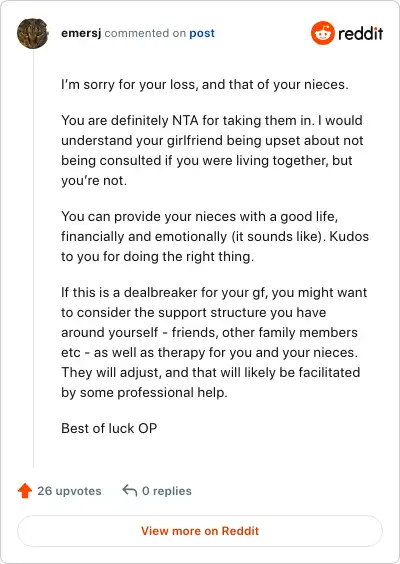Image resolution: width=400 pixels, height=564 pixels.
Task: Click 'View more on Reddit' button
Action: coord(200,531)
